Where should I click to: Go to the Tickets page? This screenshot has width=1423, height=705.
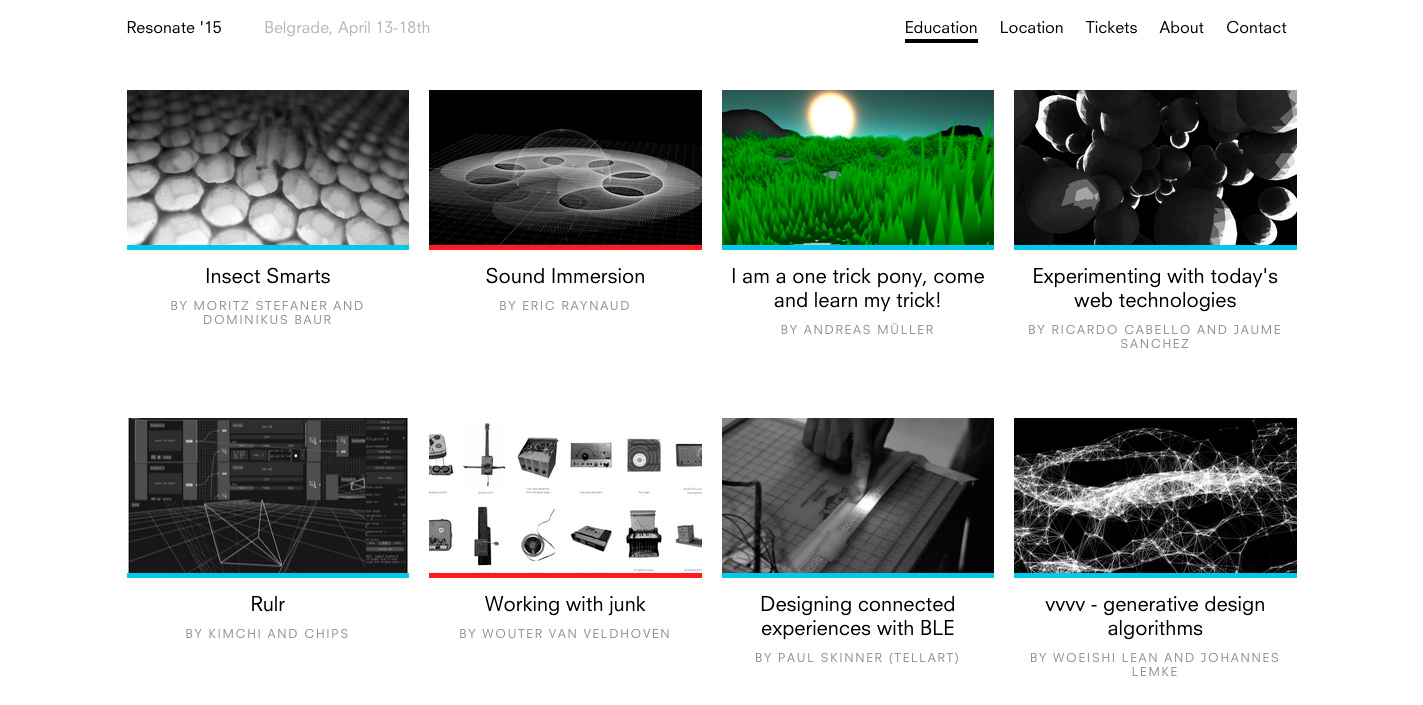coord(1111,28)
